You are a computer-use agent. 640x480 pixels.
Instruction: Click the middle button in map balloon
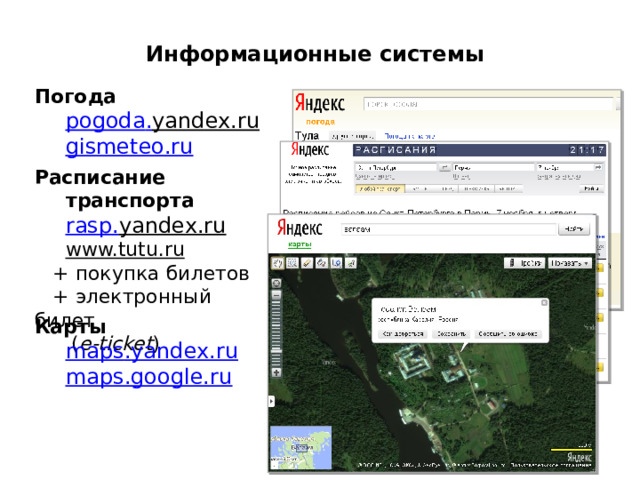(x=451, y=334)
